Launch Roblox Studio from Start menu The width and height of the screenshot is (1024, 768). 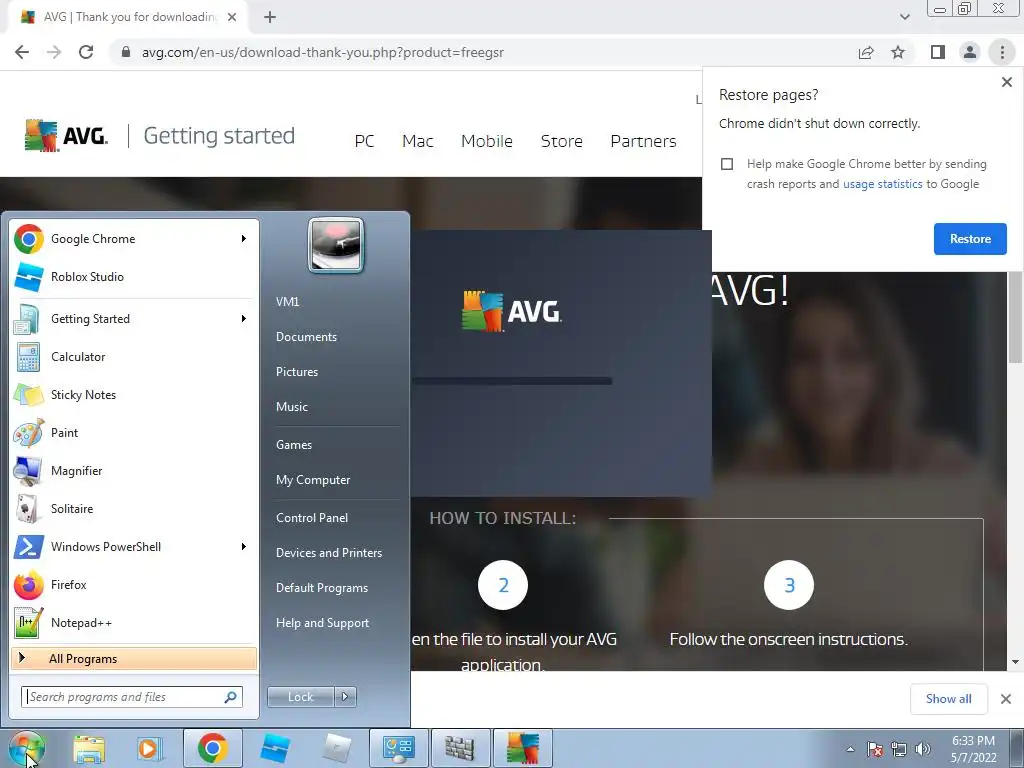click(134, 277)
